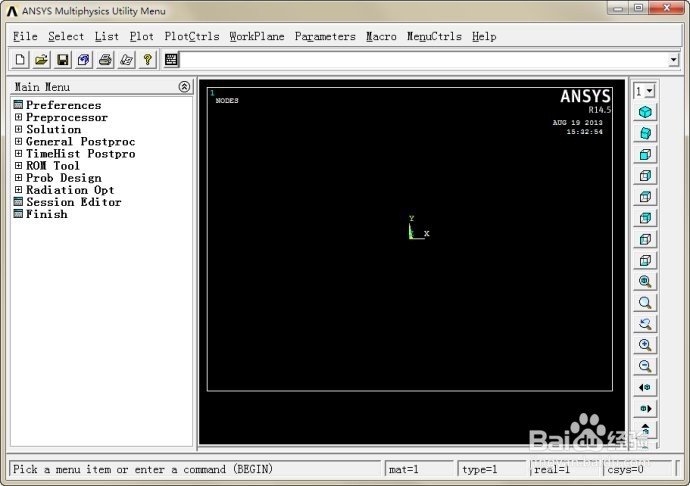690x486 pixels.
Task: Click into the command input field
Action: pyautogui.click(x=425, y=60)
